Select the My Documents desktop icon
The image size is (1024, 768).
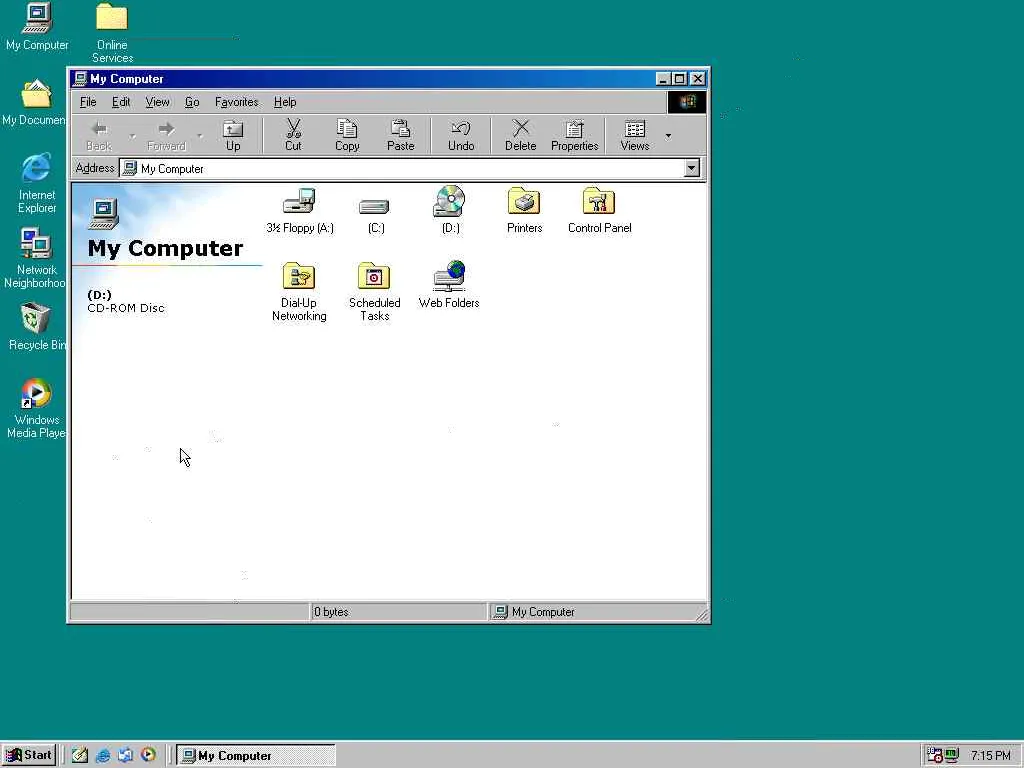tap(34, 103)
